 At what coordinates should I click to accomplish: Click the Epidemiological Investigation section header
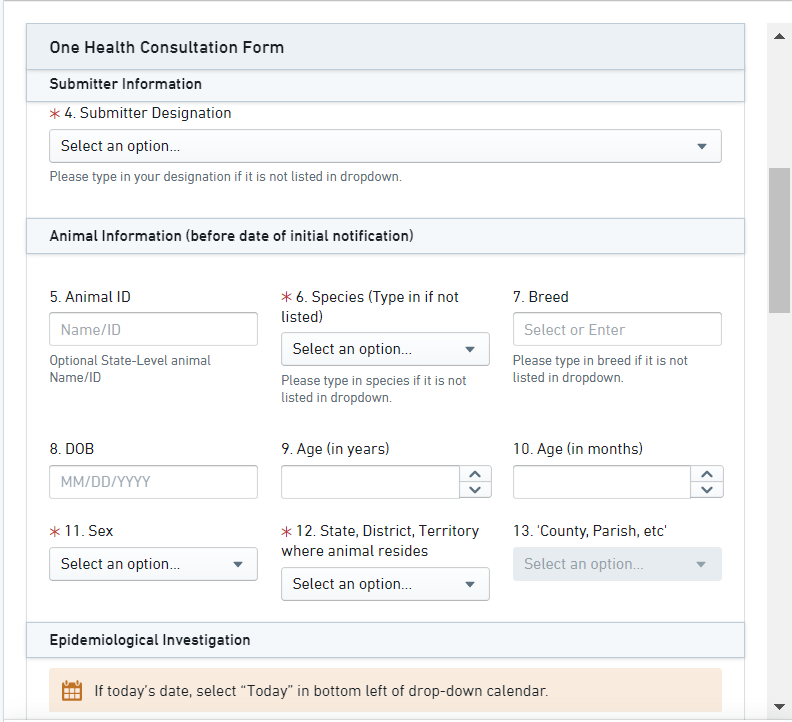pyautogui.click(x=385, y=640)
